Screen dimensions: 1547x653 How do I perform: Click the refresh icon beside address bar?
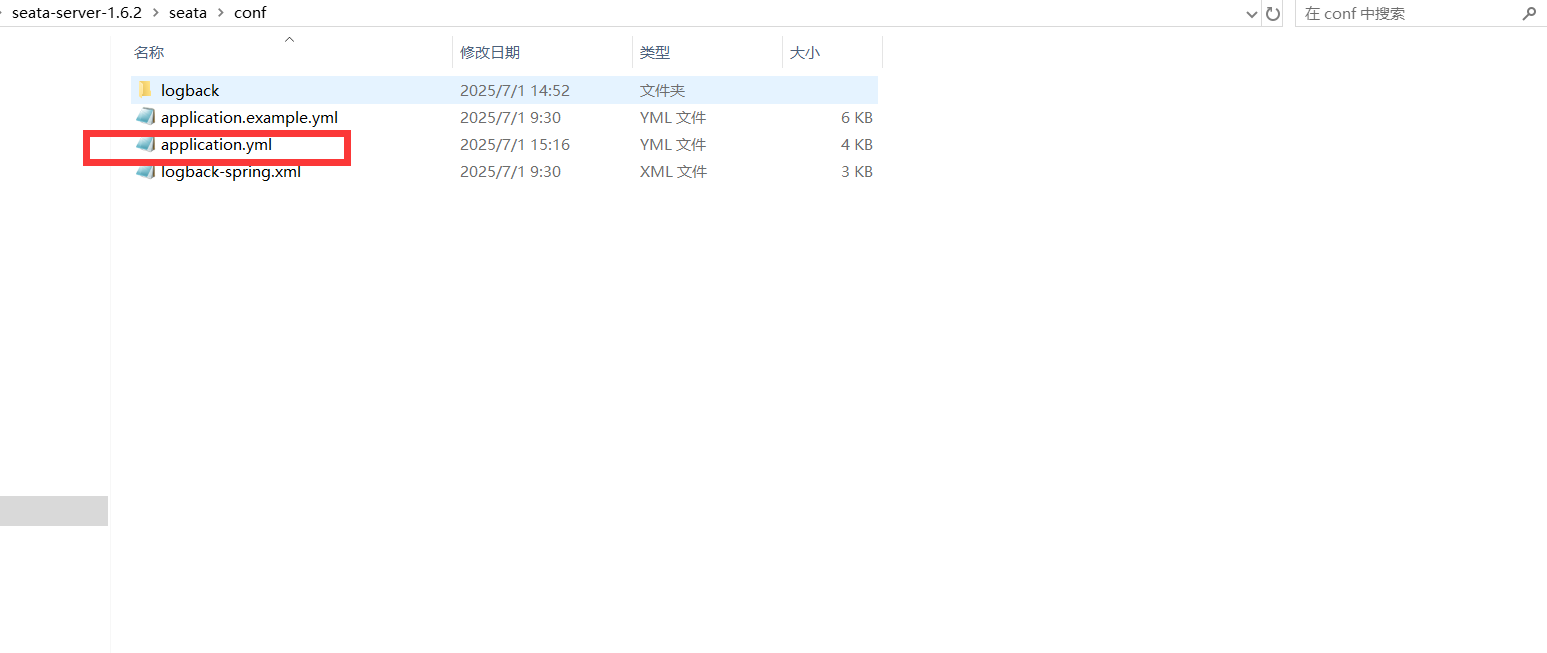coord(1273,14)
